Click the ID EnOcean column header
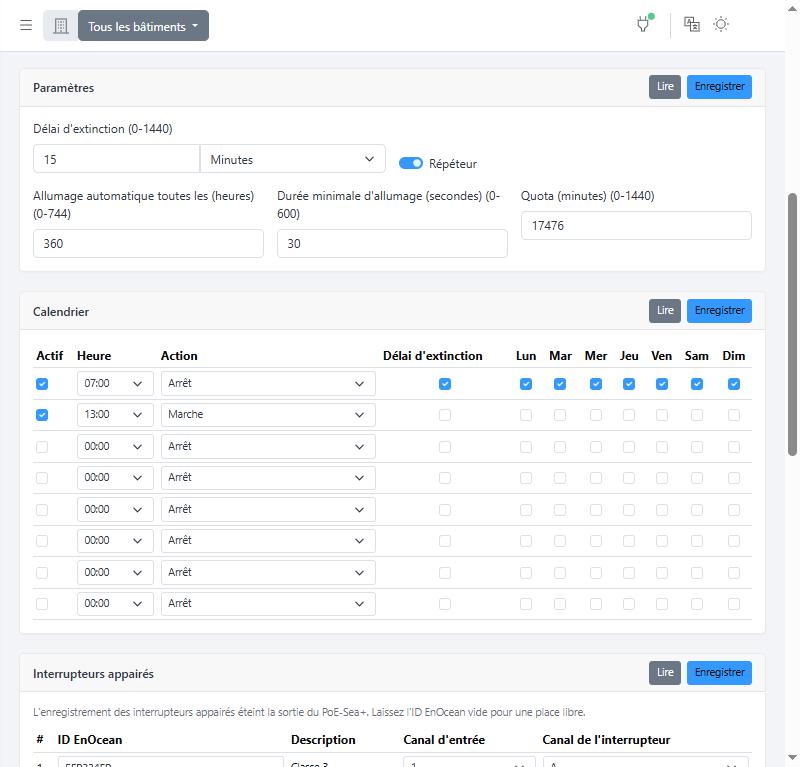This screenshot has height=767, width=800. pos(90,740)
